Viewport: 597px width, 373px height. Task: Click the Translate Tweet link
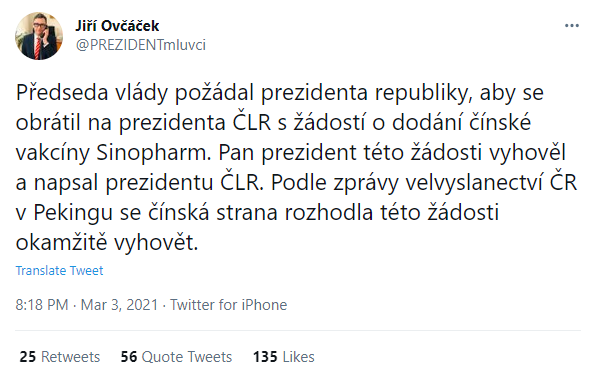tap(59, 270)
